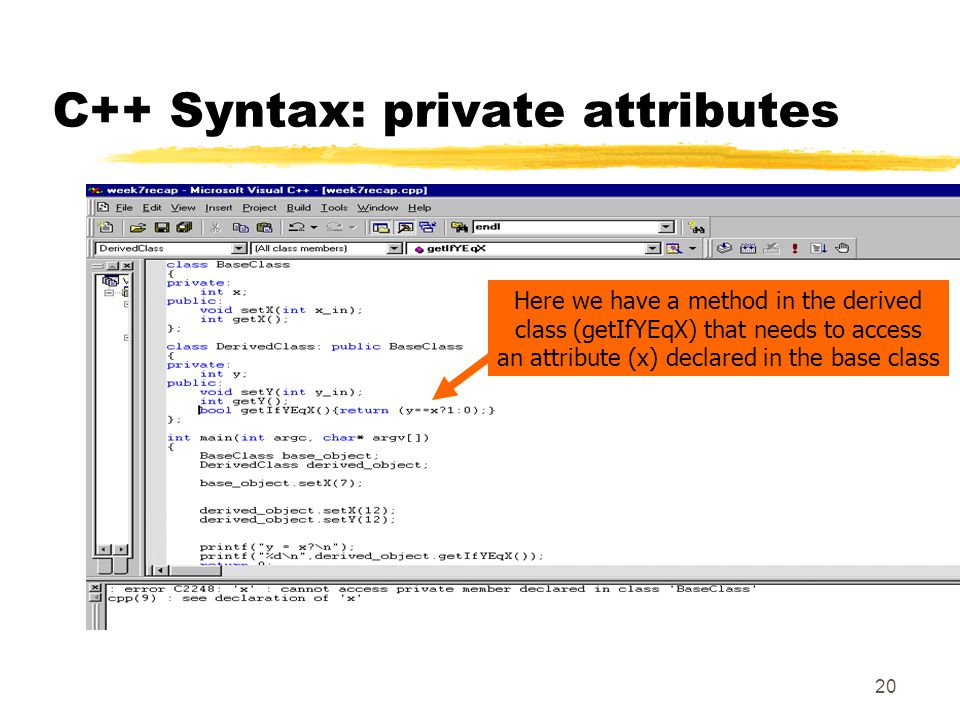
Task: Click the 'class DerivedClass: public BaseClass' line
Action: (315, 347)
